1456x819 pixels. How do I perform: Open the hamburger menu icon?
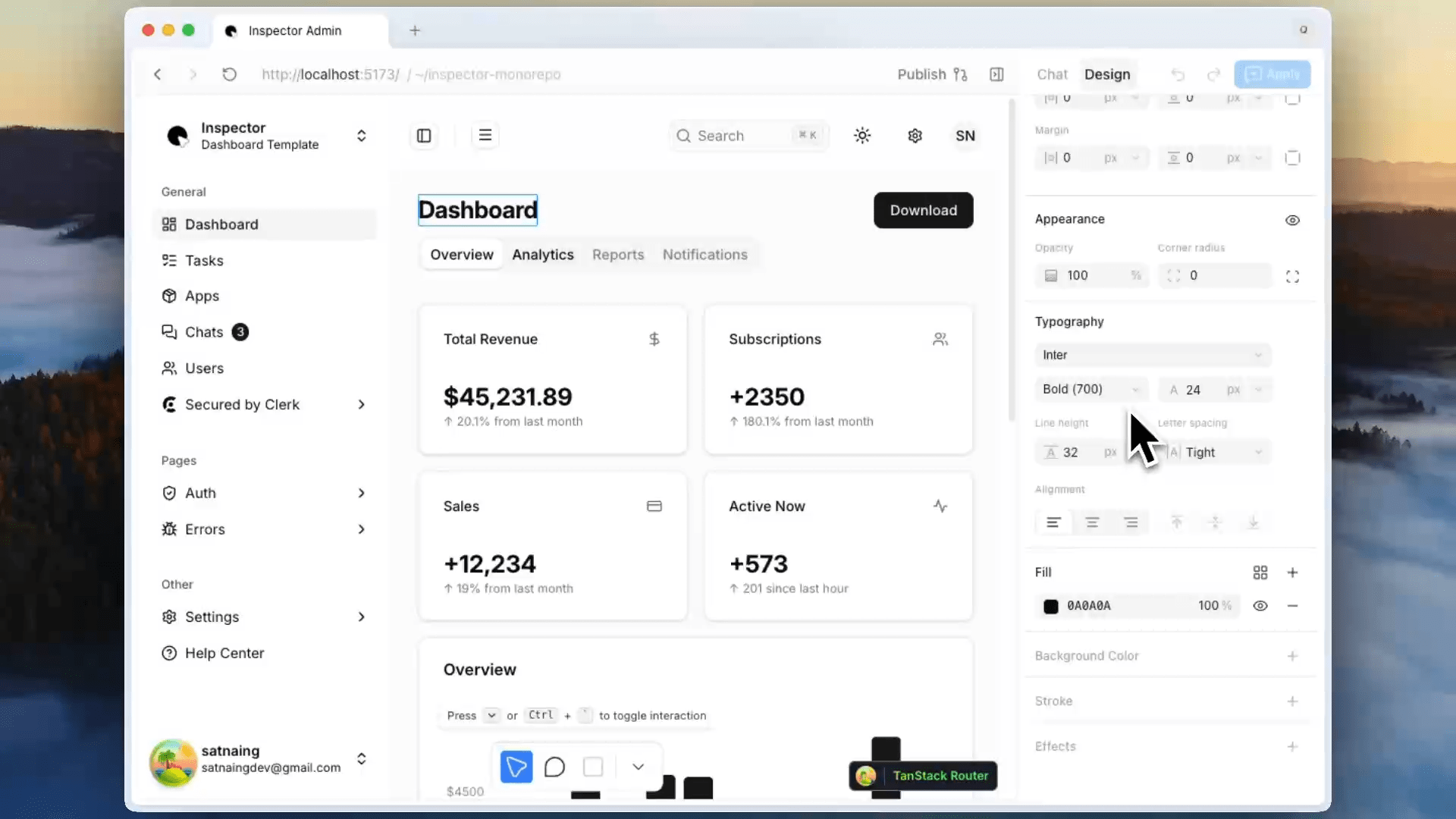485,135
